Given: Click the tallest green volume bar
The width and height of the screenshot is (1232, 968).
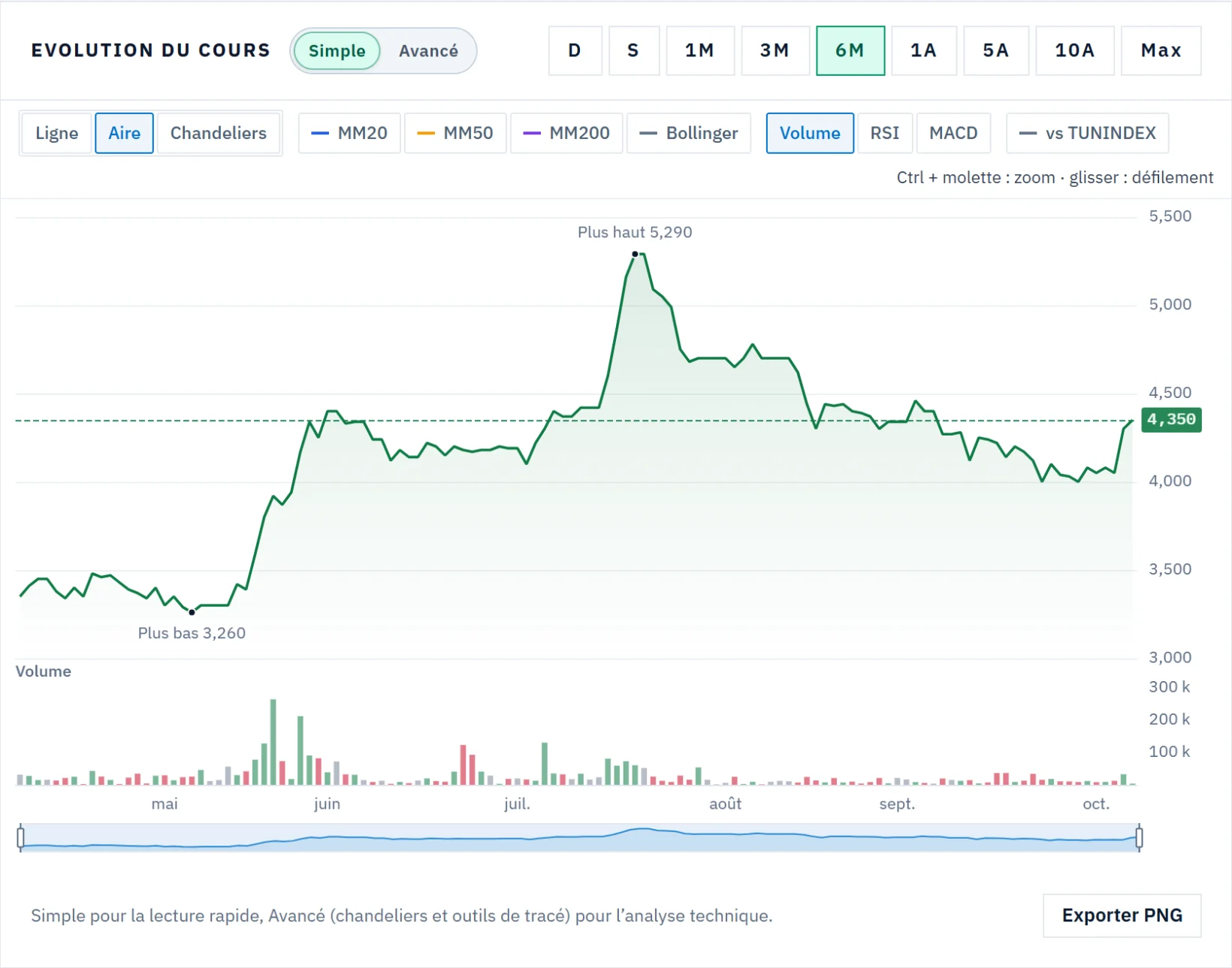Looking at the screenshot, I should [x=273, y=742].
